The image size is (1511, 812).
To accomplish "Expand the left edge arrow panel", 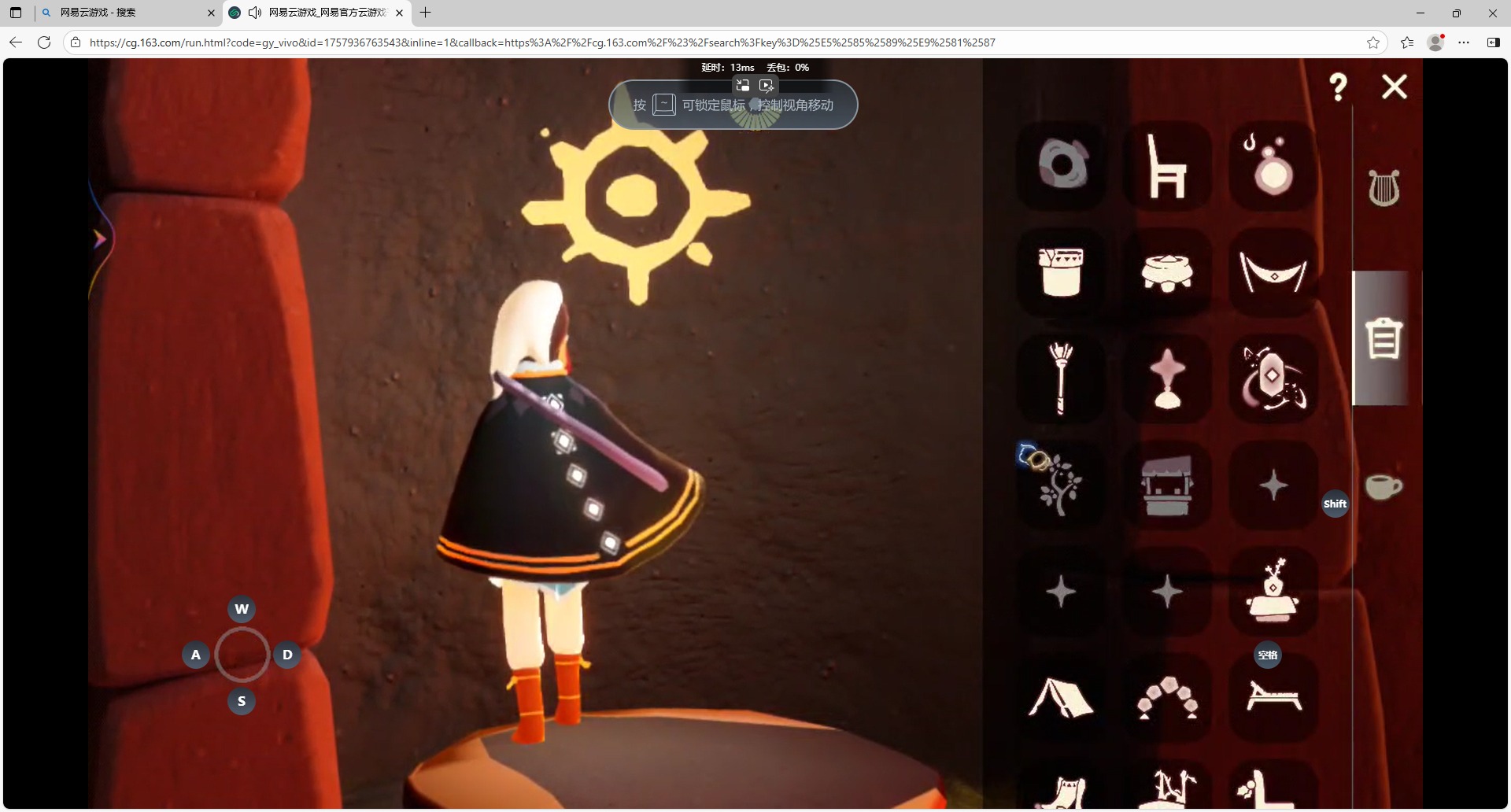I will click(x=99, y=238).
